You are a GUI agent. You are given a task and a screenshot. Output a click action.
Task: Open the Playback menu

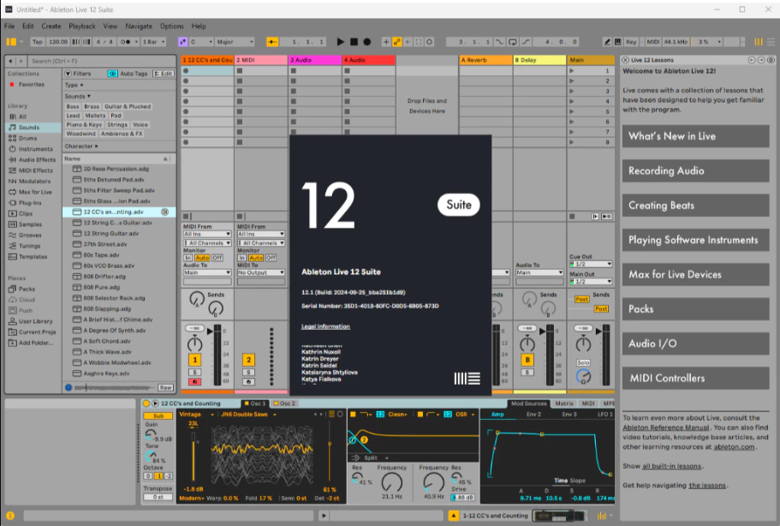coord(82,26)
